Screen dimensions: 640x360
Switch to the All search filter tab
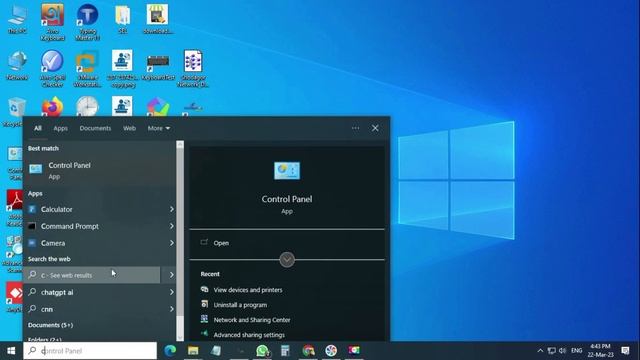click(x=38, y=128)
